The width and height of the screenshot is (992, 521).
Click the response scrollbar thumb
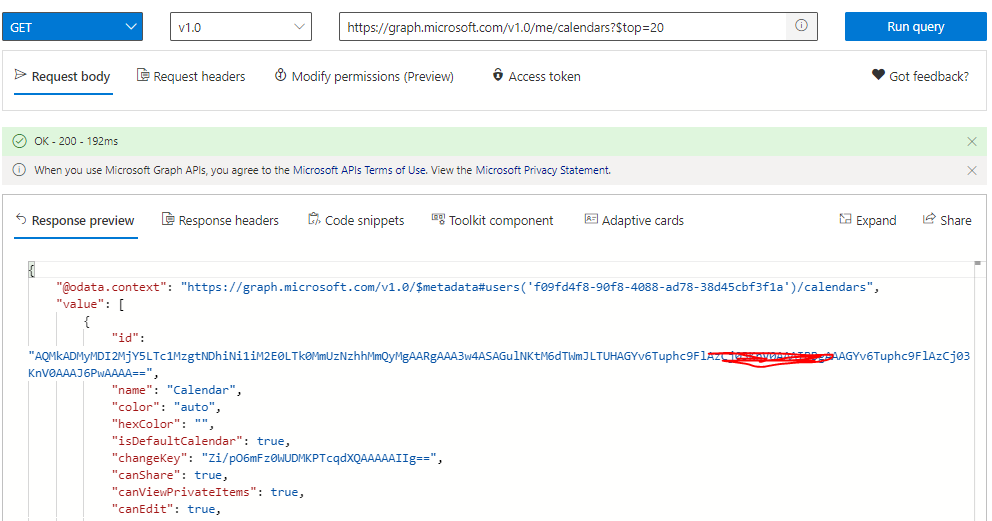click(x=977, y=262)
